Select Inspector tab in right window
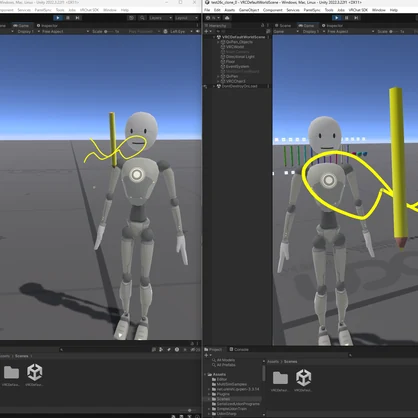Image resolution: width=418 pixels, height=418 pixels. pos(332,25)
